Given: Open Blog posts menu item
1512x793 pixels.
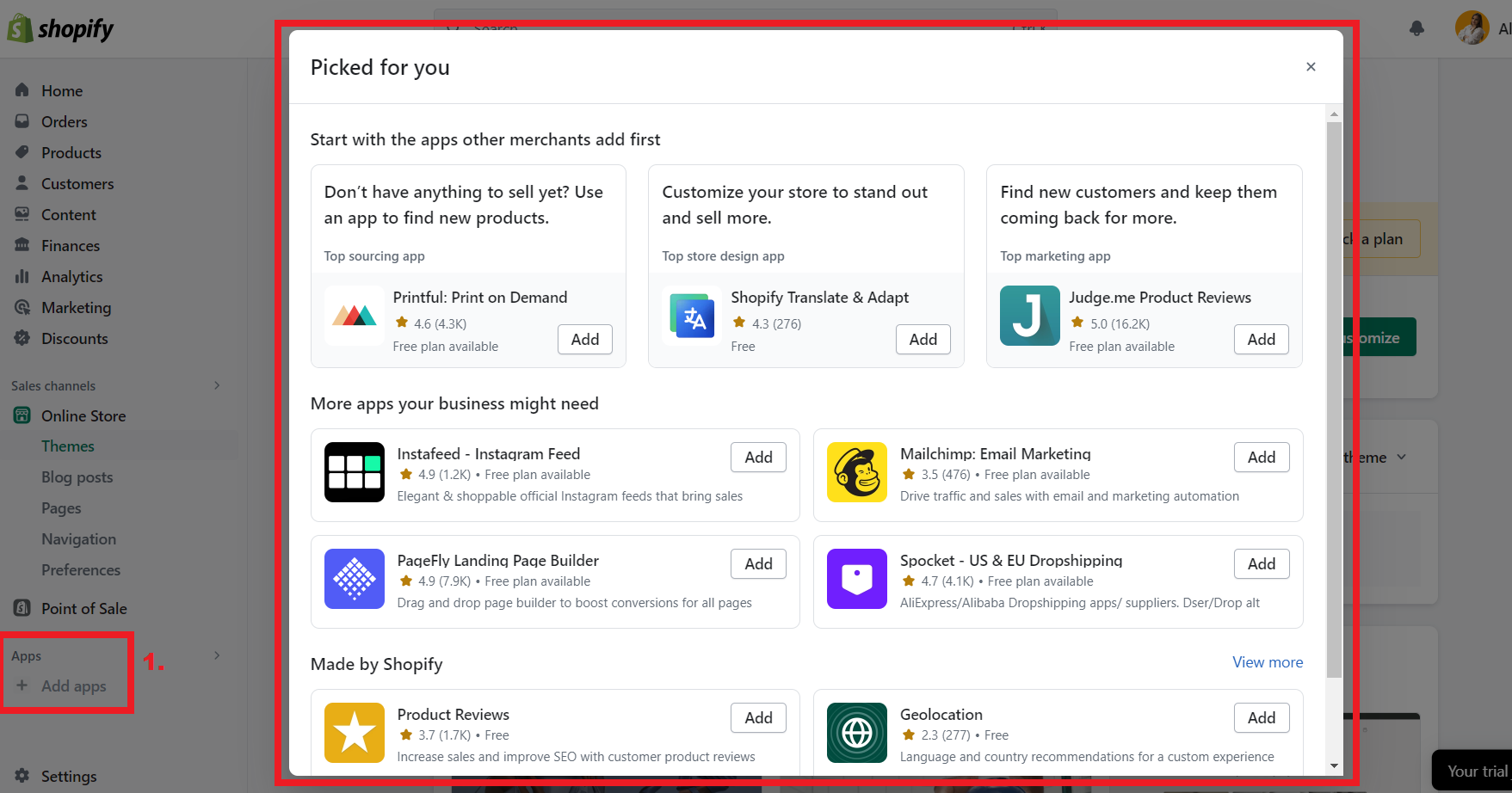Looking at the screenshot, I should click(77, 477).
